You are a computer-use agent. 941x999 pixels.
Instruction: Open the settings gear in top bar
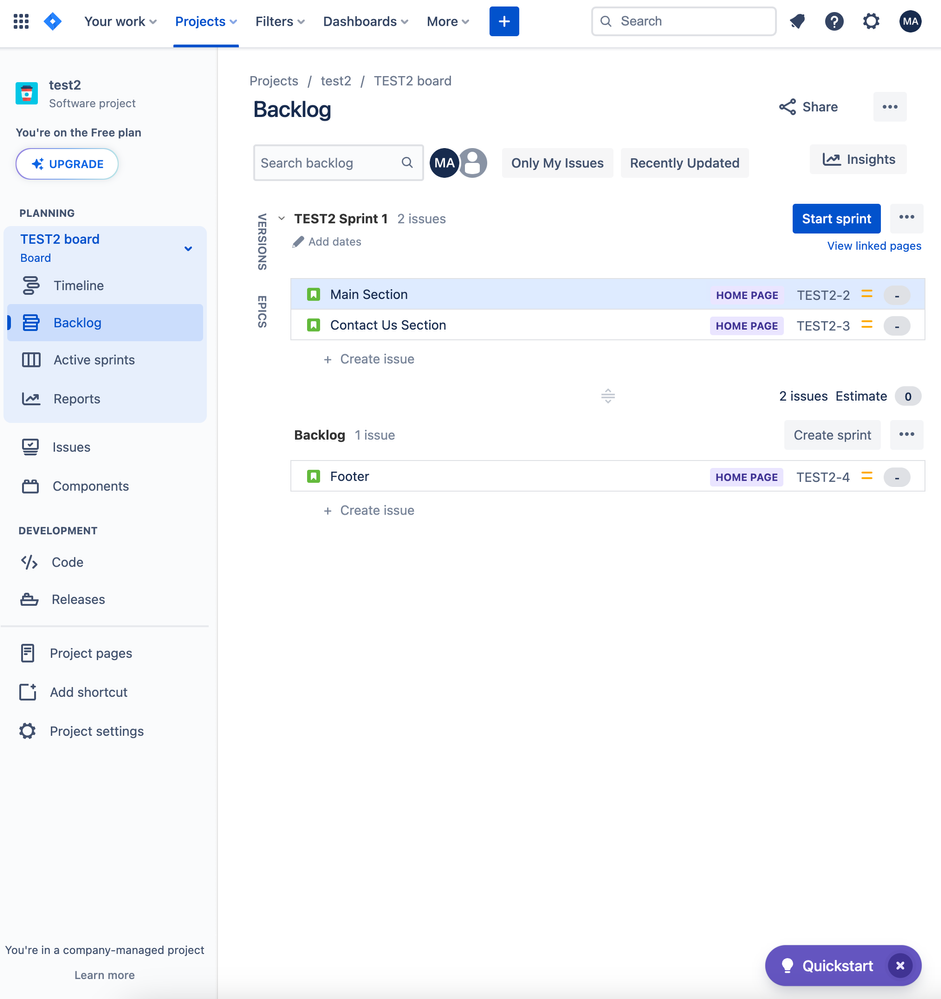tap(871, 22)
